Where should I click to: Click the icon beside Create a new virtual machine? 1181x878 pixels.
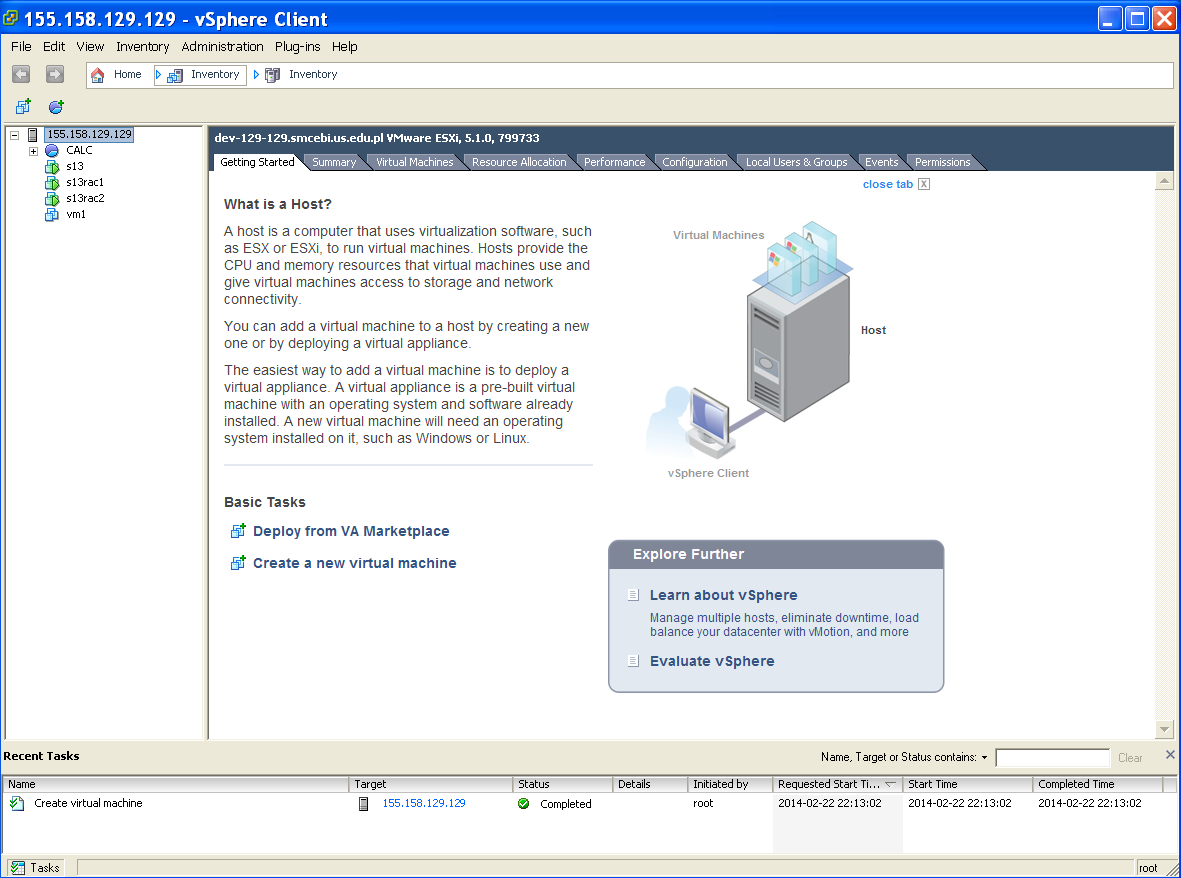238,562
